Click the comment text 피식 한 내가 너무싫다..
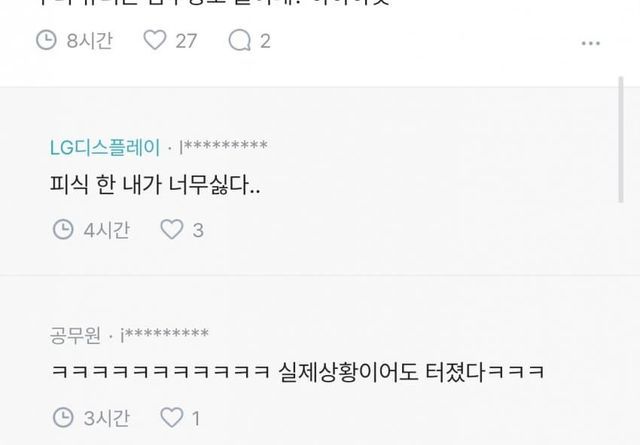Image resolution: width=640 pixels, height=445 pixels. pyautogui.click(x=155, y=185)
